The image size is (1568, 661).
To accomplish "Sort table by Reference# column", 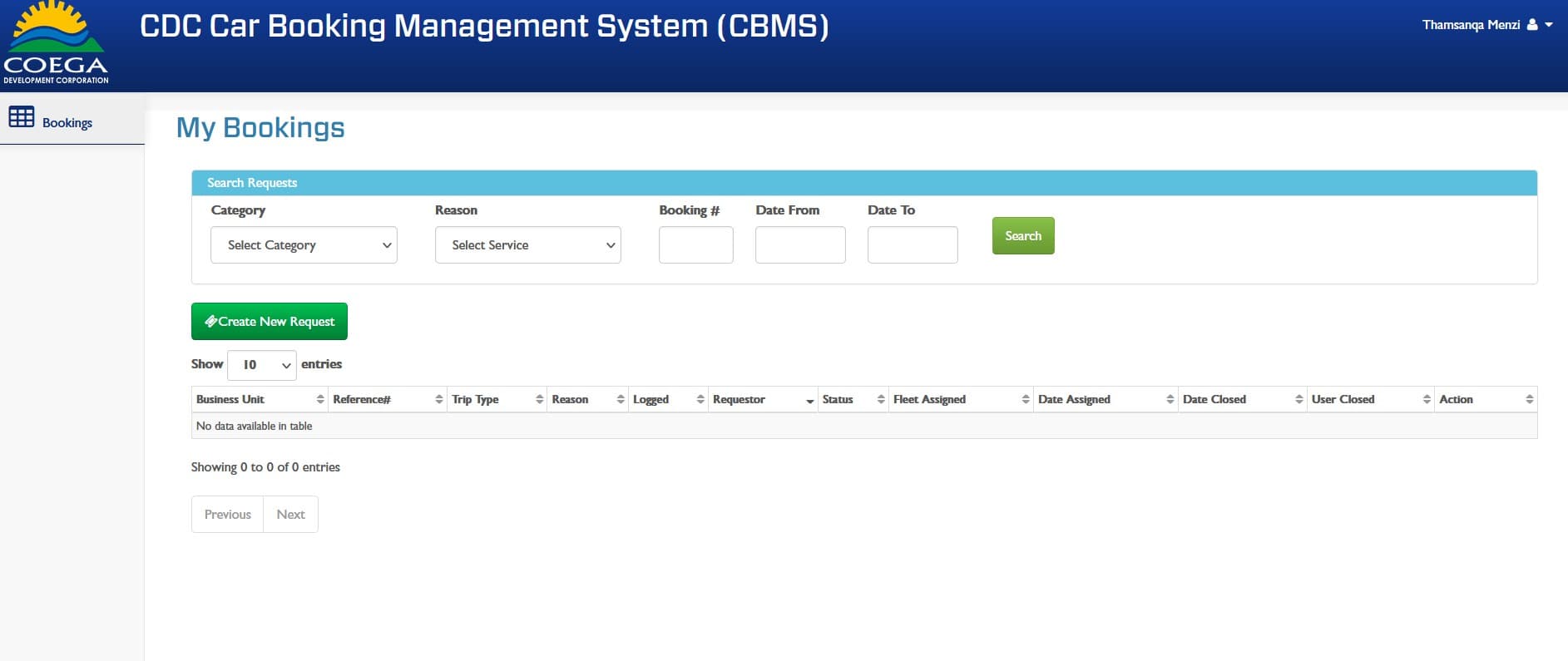I will (388, 400).
